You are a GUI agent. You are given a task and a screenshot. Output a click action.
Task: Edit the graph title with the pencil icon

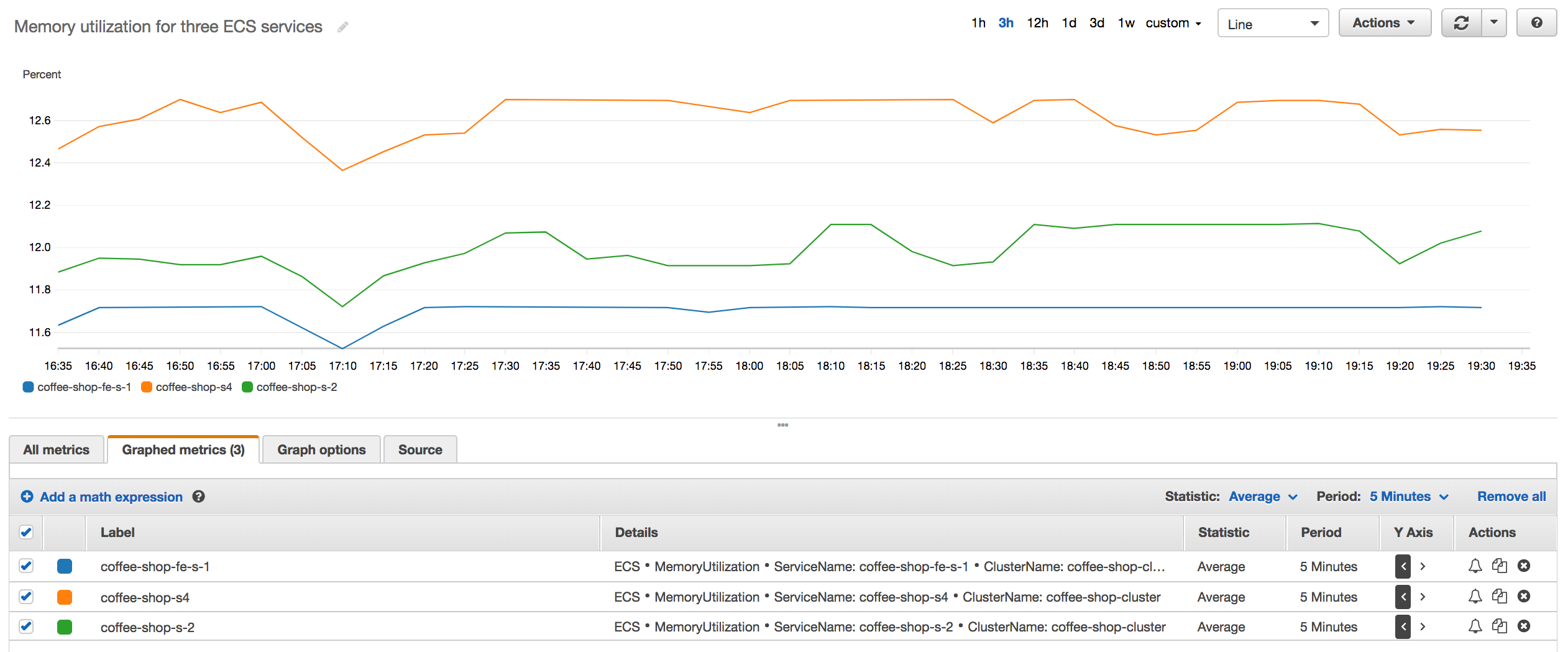tap(342, 27)
